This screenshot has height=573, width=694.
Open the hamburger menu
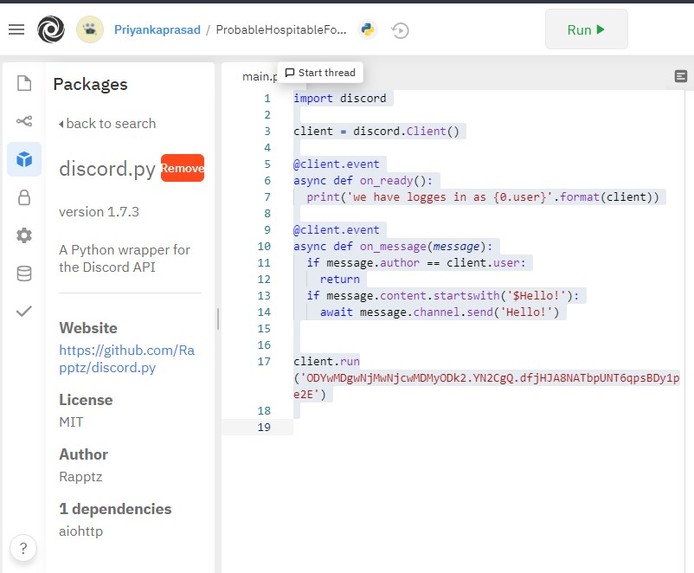[16, 30]
